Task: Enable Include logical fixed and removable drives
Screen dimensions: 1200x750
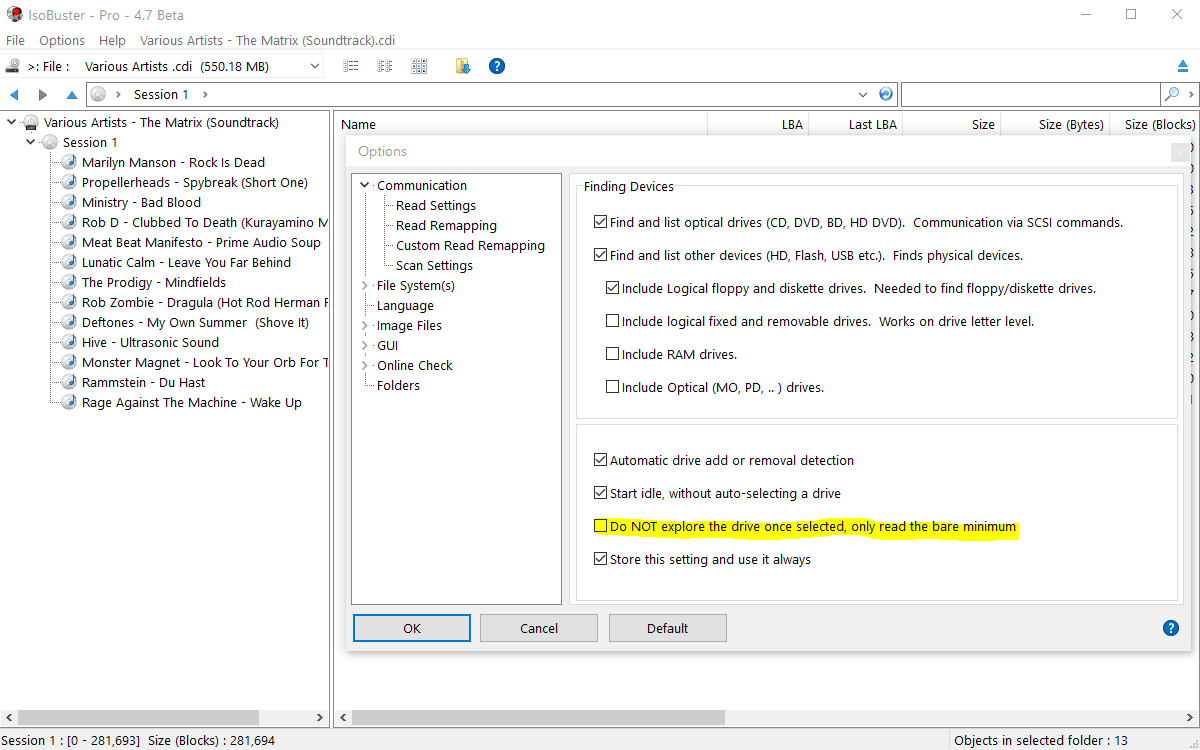Action: point(612,321)
